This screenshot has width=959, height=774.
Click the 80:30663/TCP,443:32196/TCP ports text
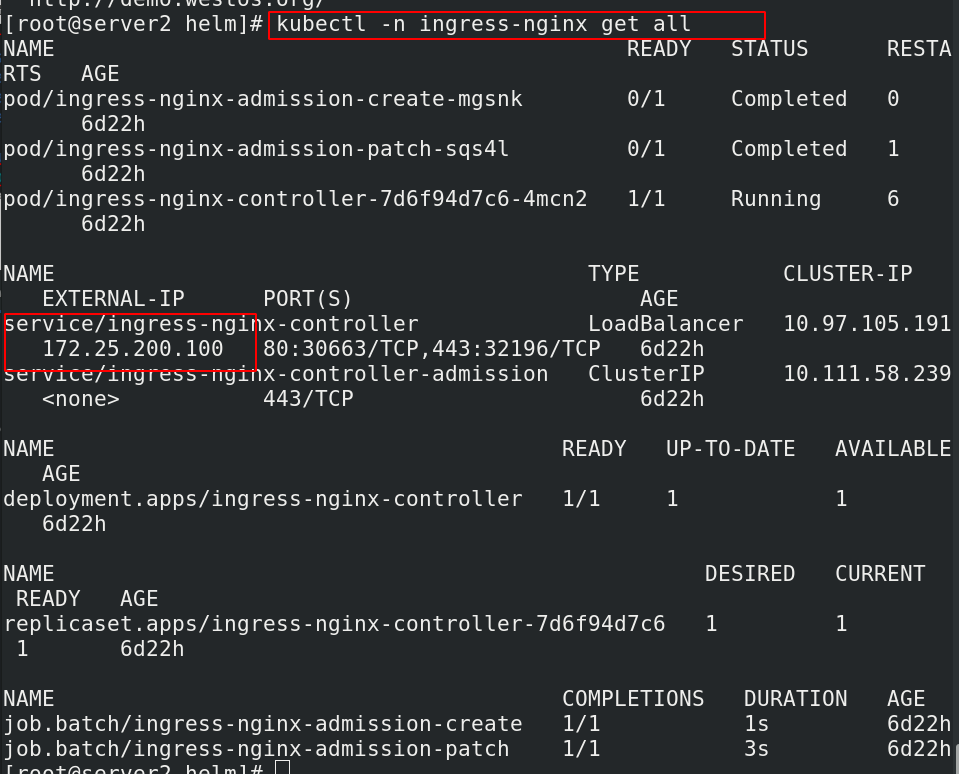pyautogui.click(x=431, y=349)
